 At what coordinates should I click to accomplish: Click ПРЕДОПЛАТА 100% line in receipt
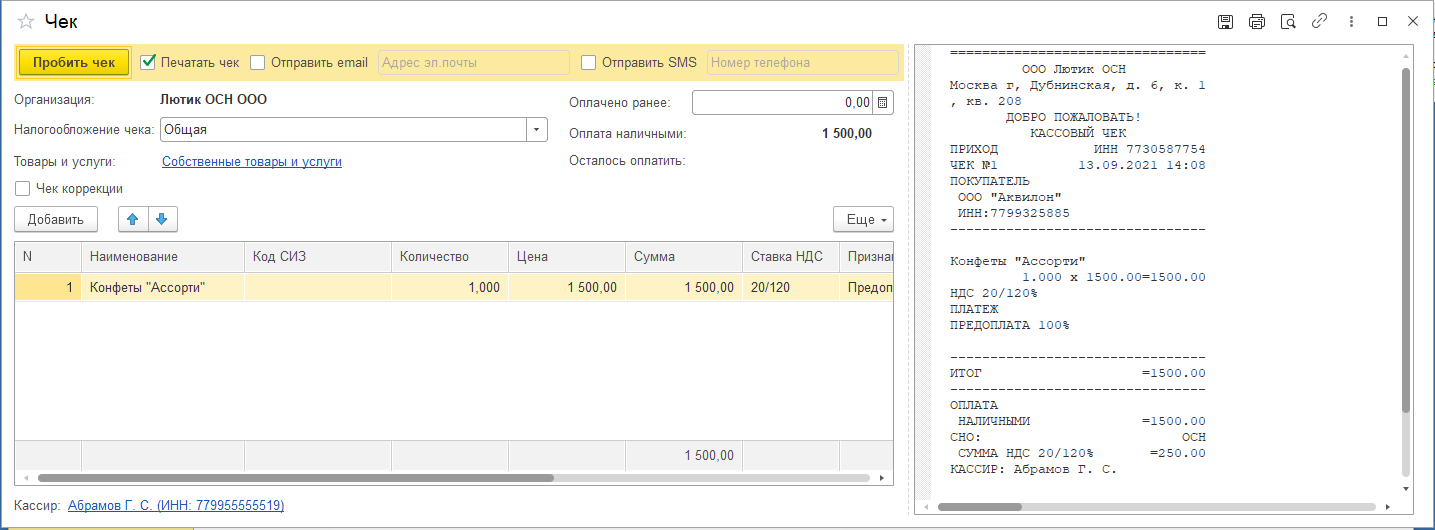1009,325
